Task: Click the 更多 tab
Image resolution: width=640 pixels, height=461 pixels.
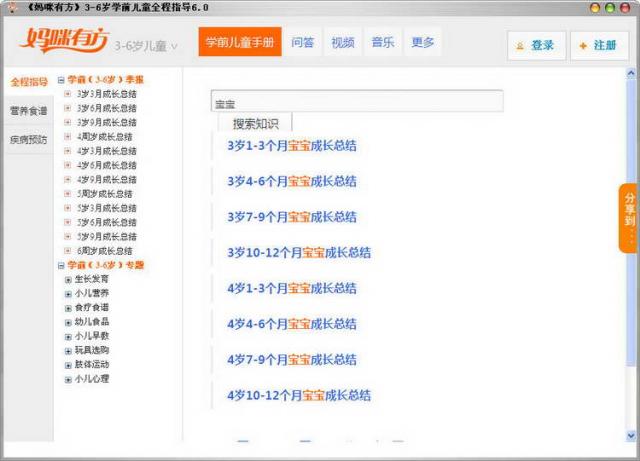Action: [422, 42]
